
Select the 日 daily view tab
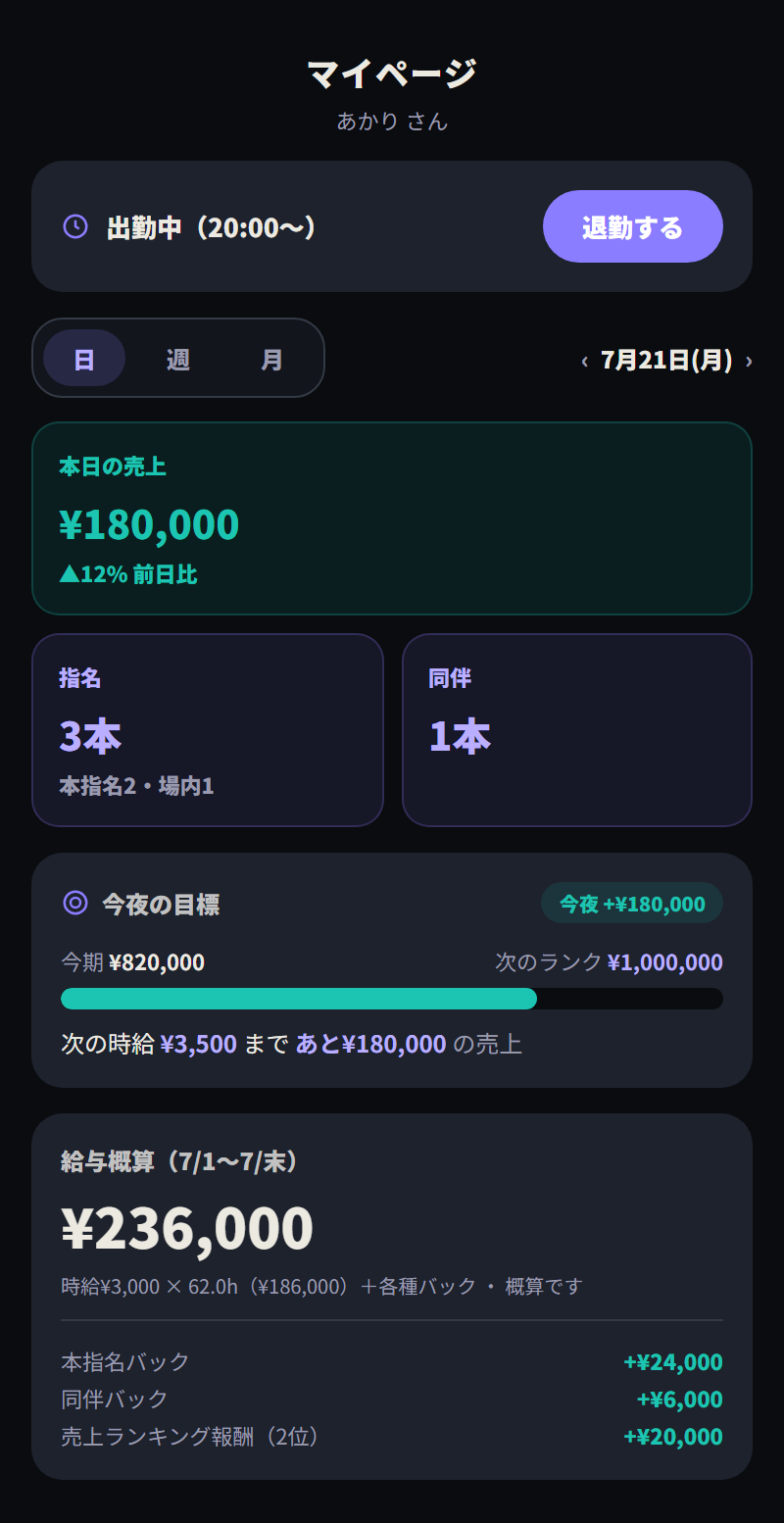click(x=84, y=358)
